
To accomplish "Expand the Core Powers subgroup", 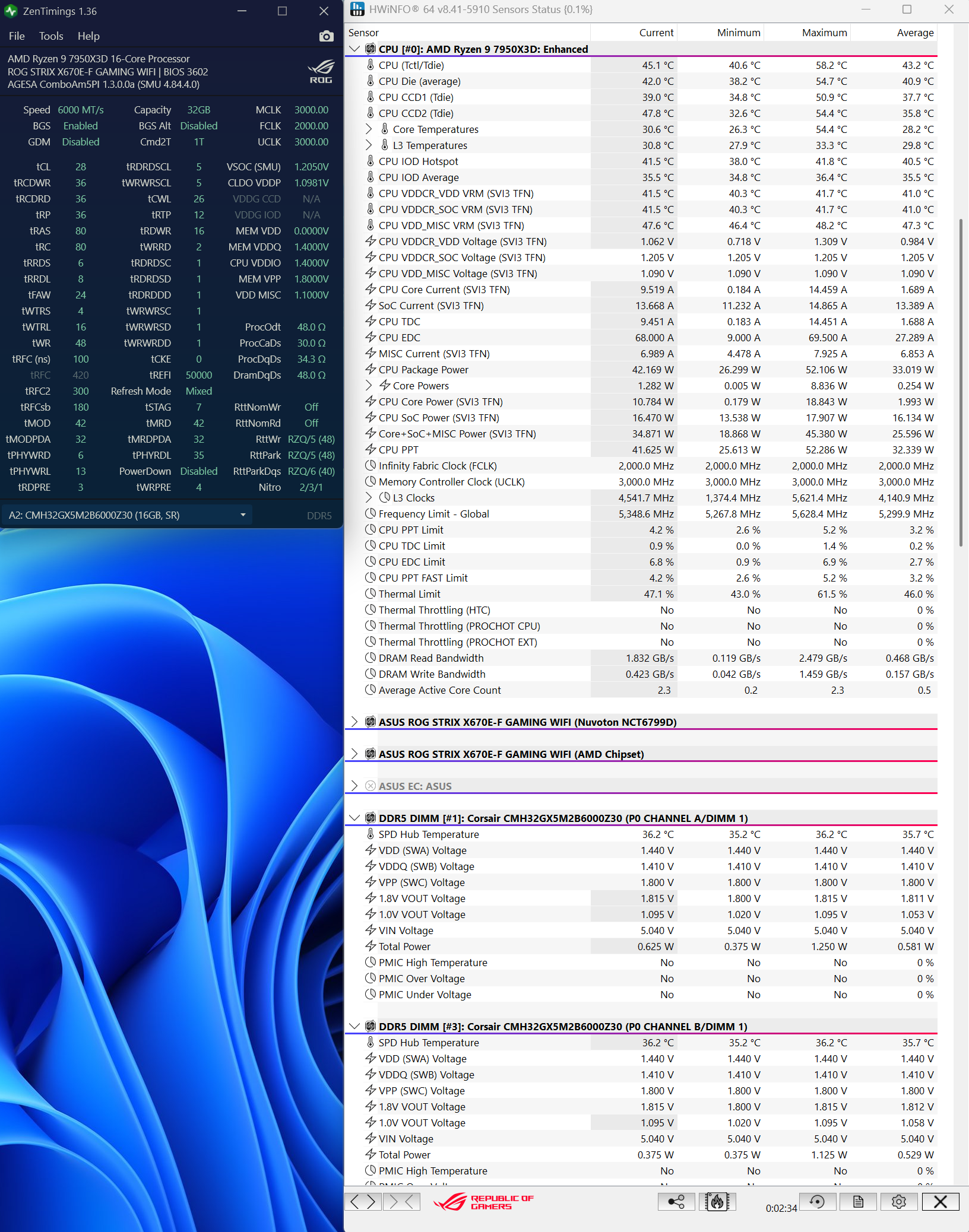I will tap(369, 385).
